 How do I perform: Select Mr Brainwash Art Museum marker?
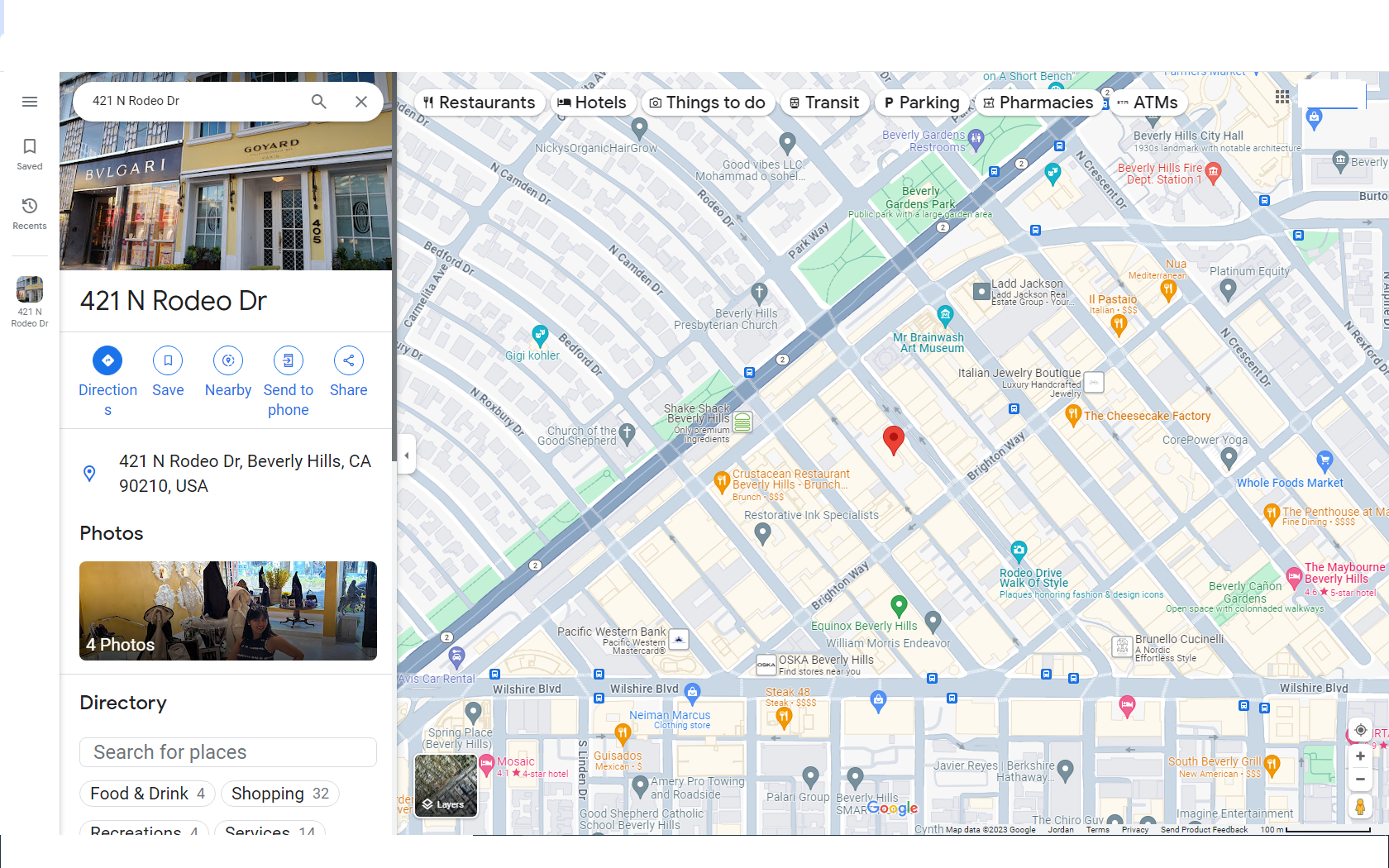[945, 315]
